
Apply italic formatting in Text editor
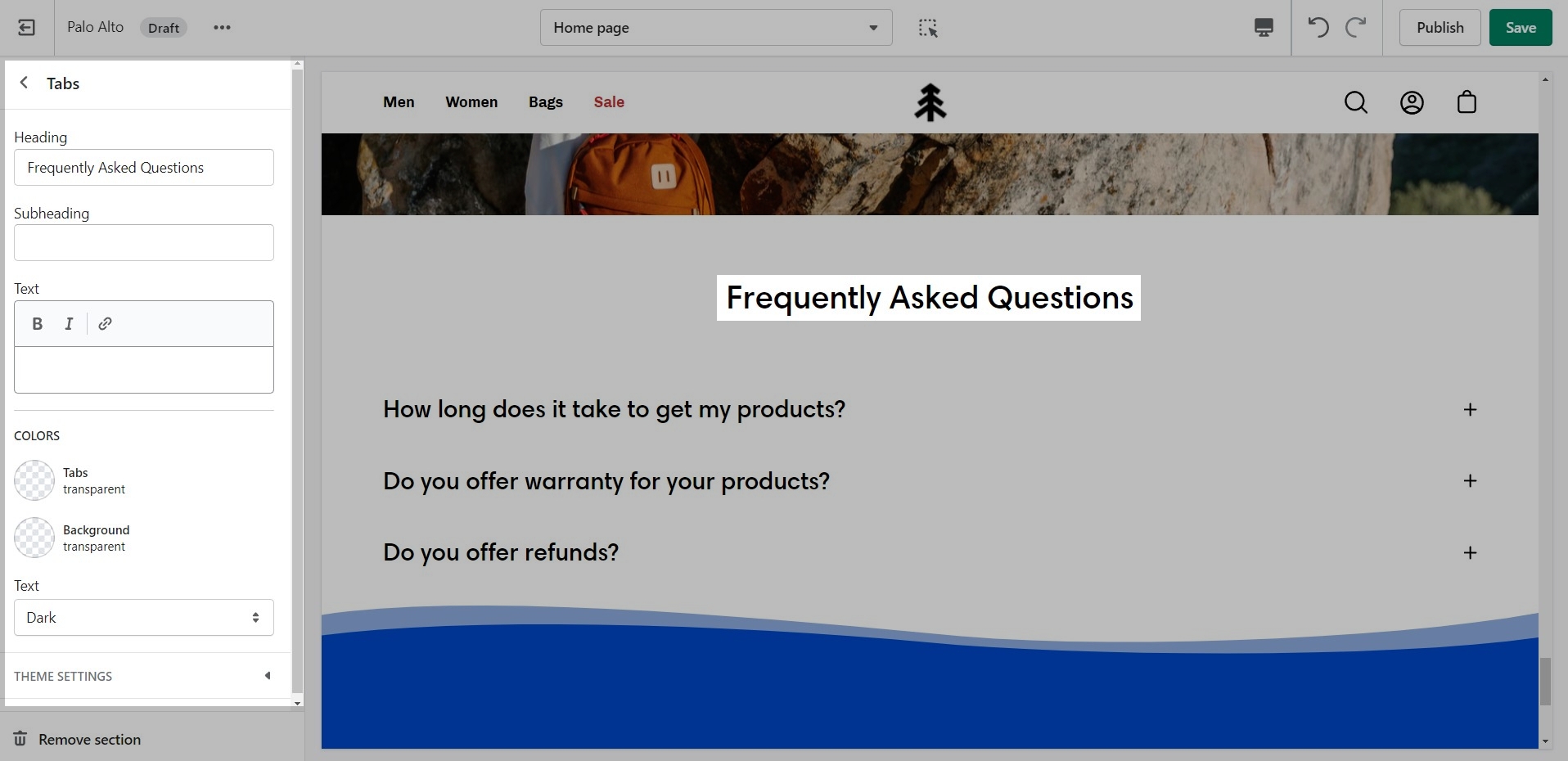tap(69, 324)
